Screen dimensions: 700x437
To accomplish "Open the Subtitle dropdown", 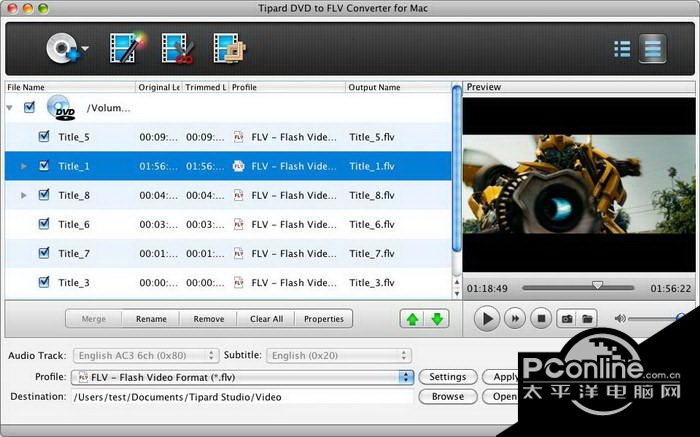I will click(x=339, y=355).
